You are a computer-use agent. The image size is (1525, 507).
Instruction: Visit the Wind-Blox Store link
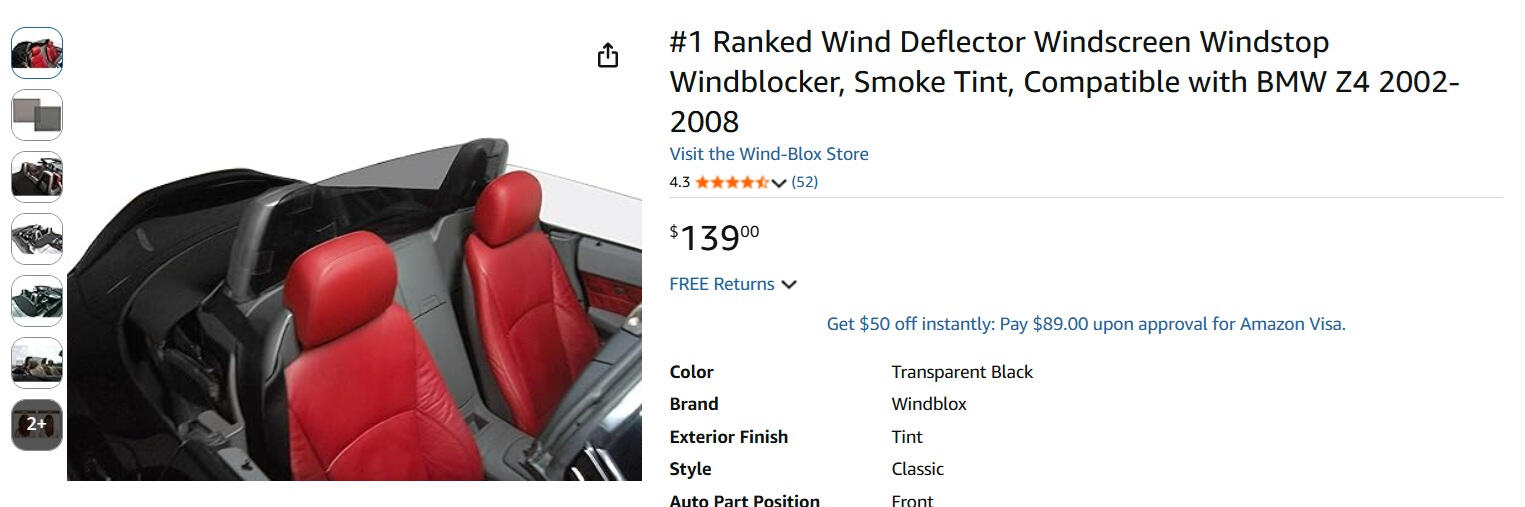click(768, 154)
